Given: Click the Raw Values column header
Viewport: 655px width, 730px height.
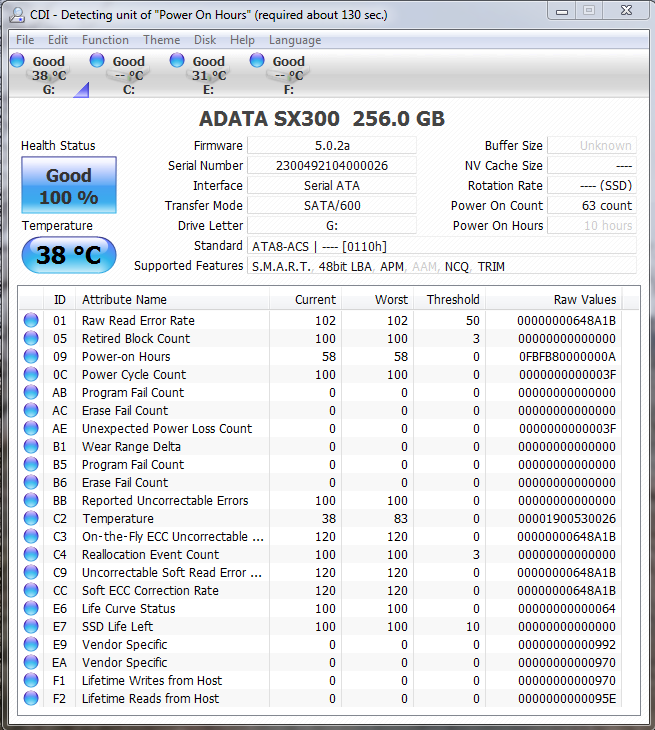Looking at the screenshot, I should pyautogui.click(x=585, y=300).
